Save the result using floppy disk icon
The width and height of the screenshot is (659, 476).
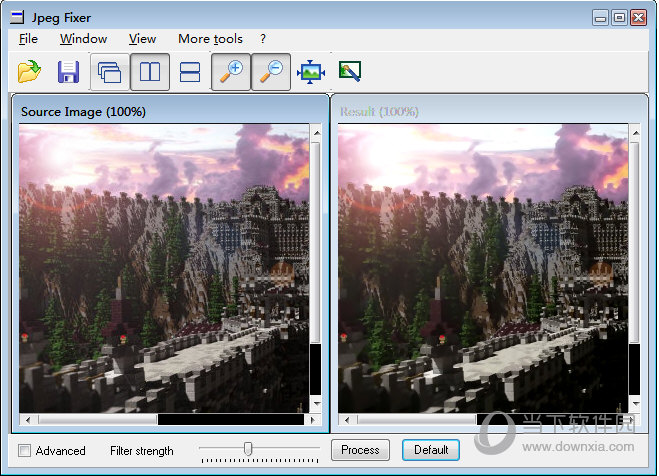click(68, 72)
